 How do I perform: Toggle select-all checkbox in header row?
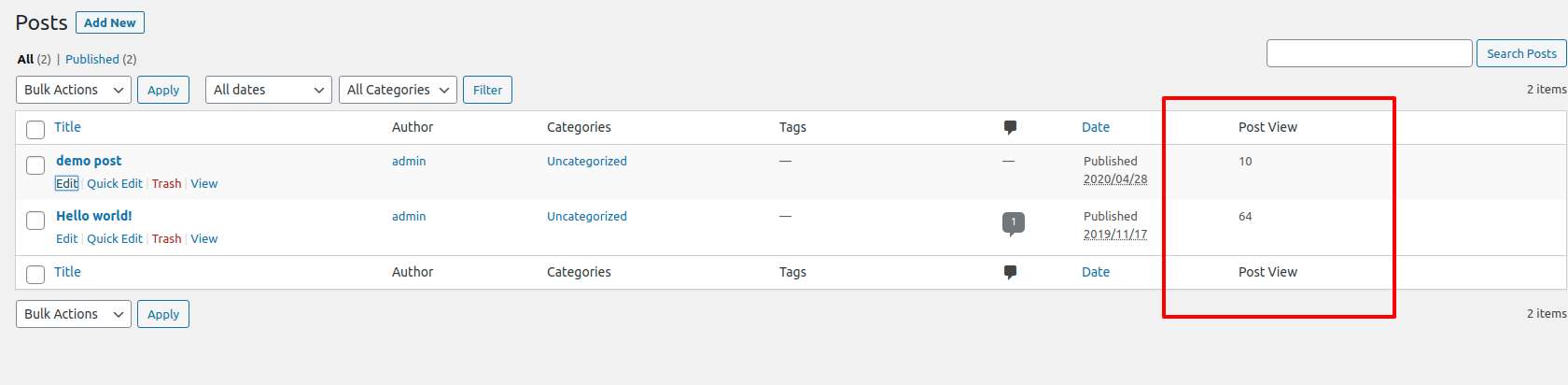pos(35,129)
